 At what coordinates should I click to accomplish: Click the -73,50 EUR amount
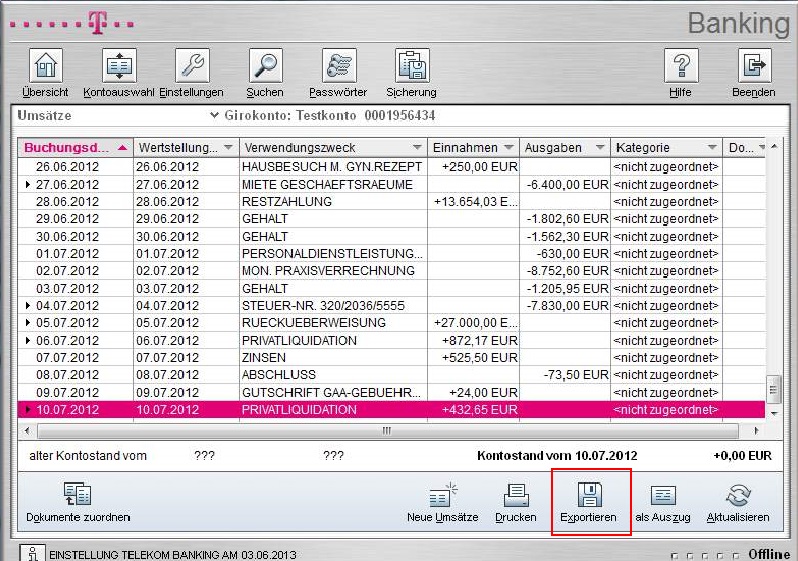576,375
